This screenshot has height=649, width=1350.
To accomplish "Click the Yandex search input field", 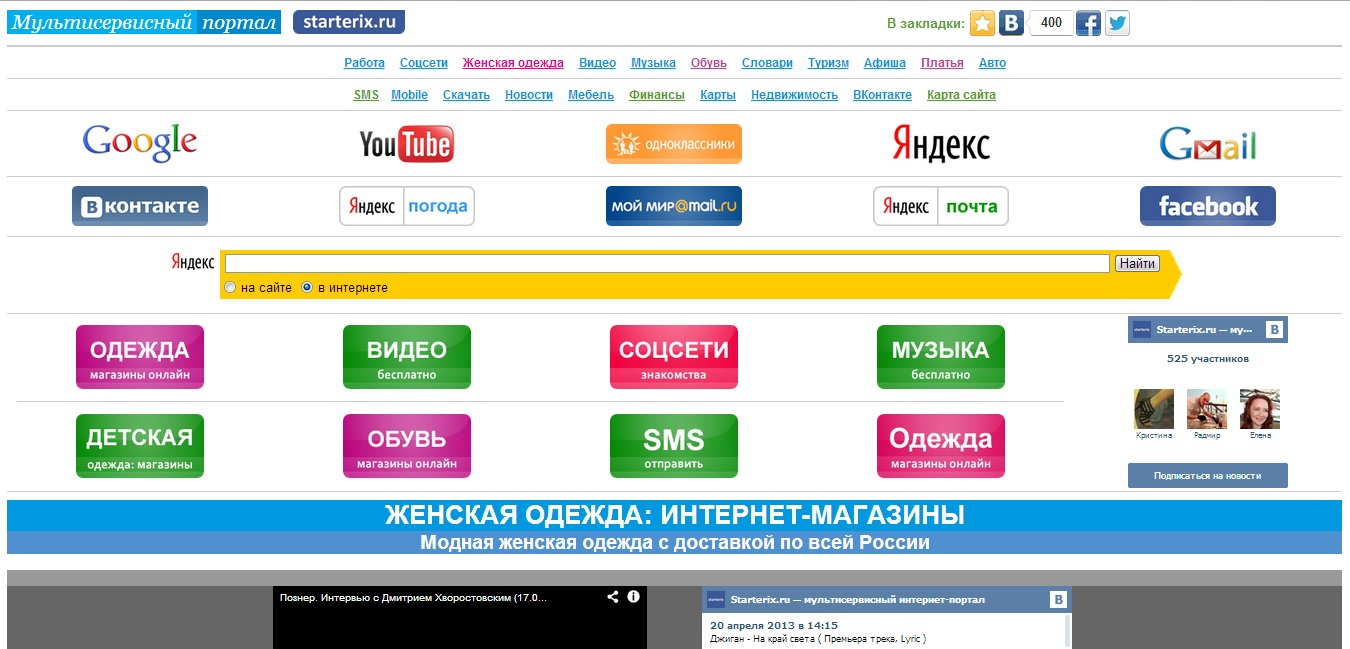I will [x=667, y=264].
